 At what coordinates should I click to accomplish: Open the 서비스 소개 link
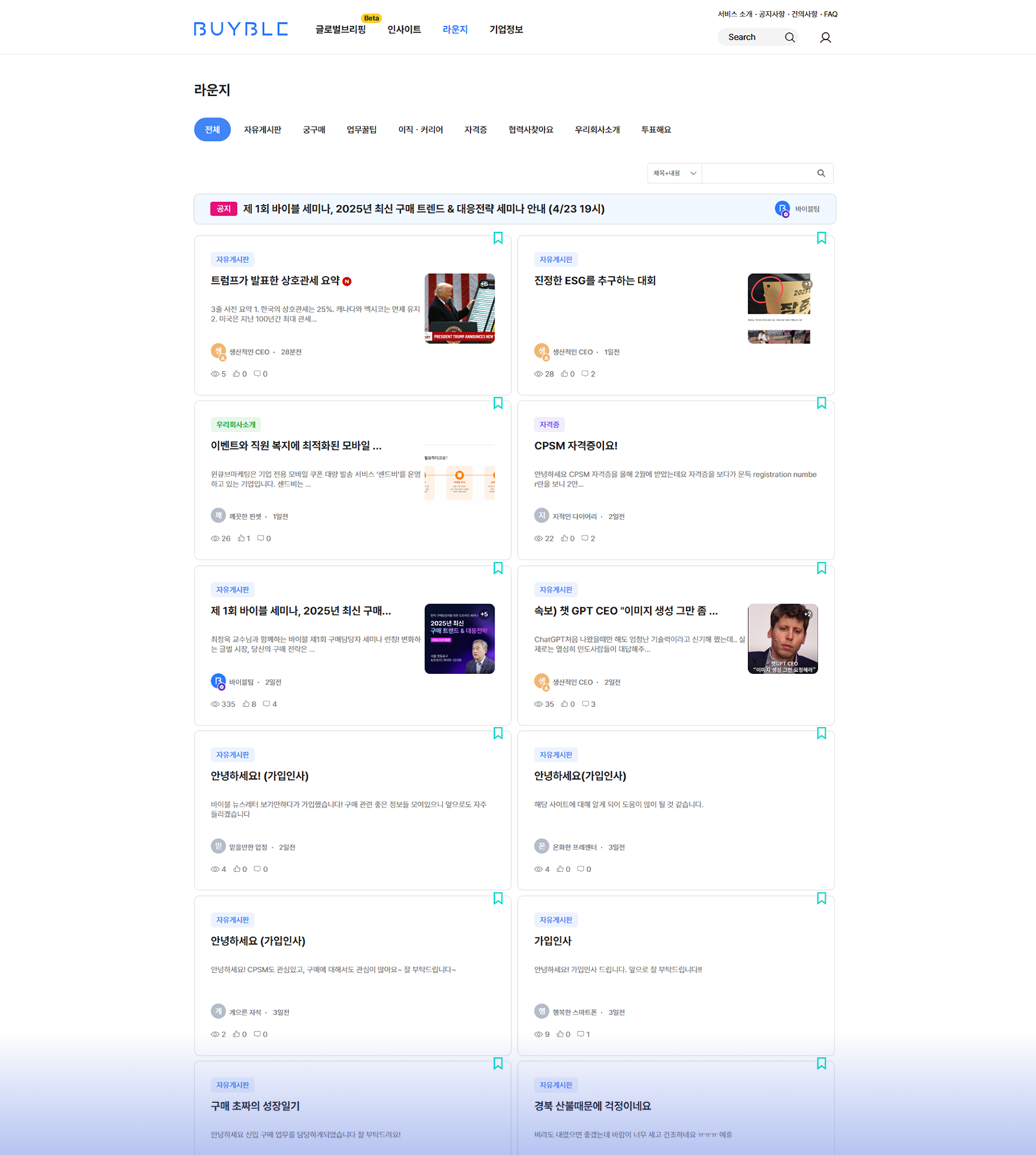[735, 14]
